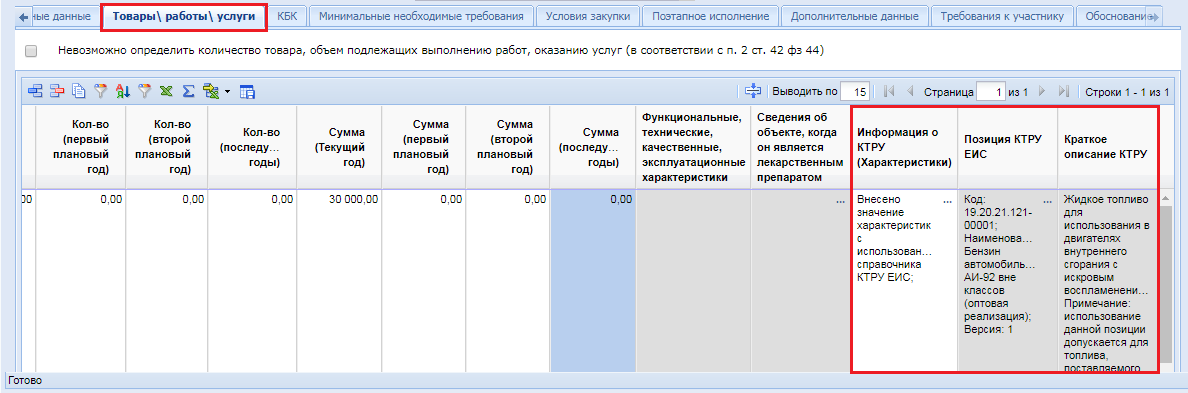Open ellipsis in 'Информация о КТРУ' cell
1188x393 pixels.
coord(947,202)
